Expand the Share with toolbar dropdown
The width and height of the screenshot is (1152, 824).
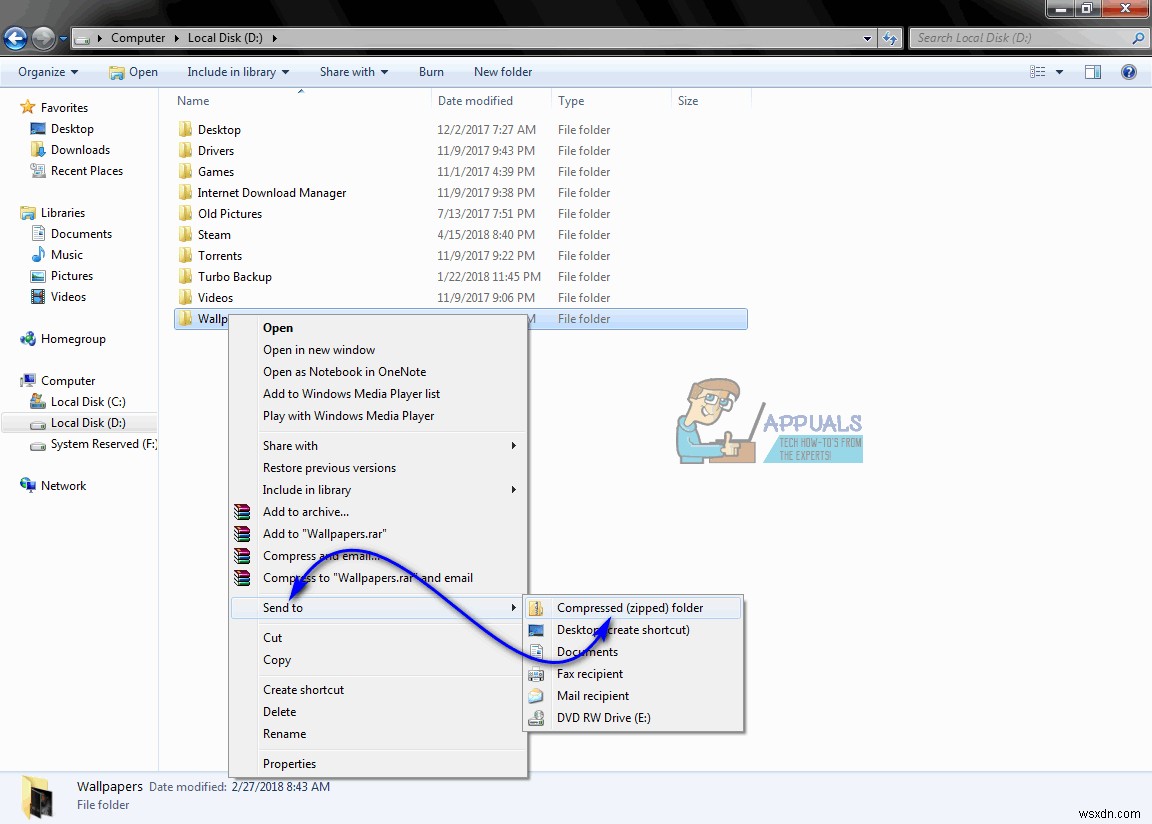[353, 72]
